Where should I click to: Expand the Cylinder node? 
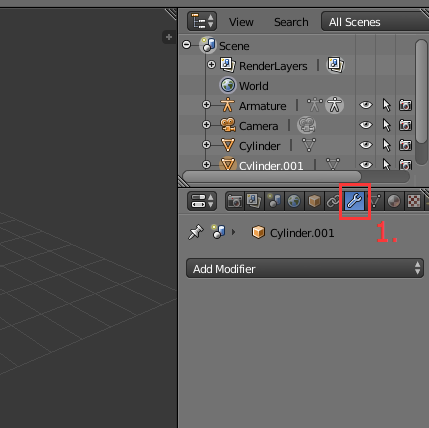(206, 145)
